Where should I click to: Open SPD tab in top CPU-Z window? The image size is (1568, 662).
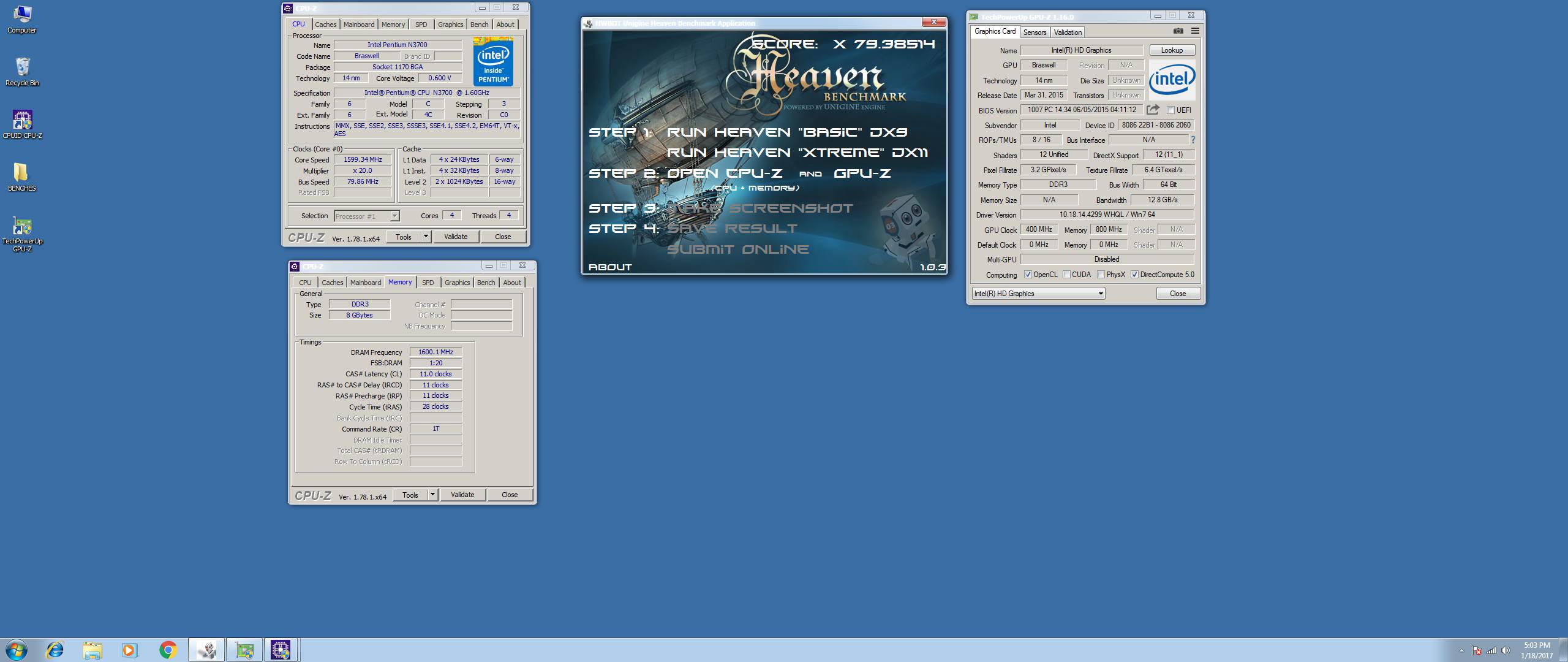pos(421,25)
